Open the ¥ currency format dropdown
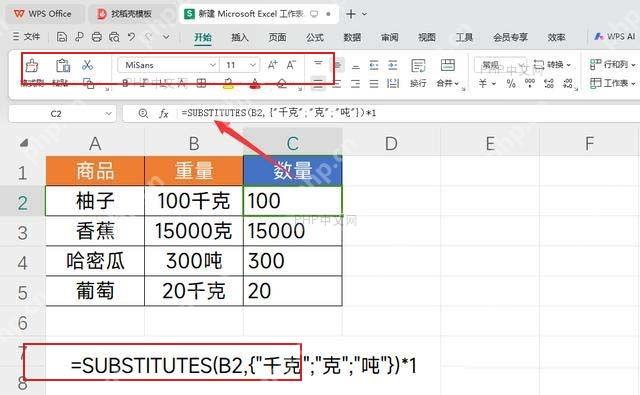This screenshot has width=640, height=395. (487, 84)
